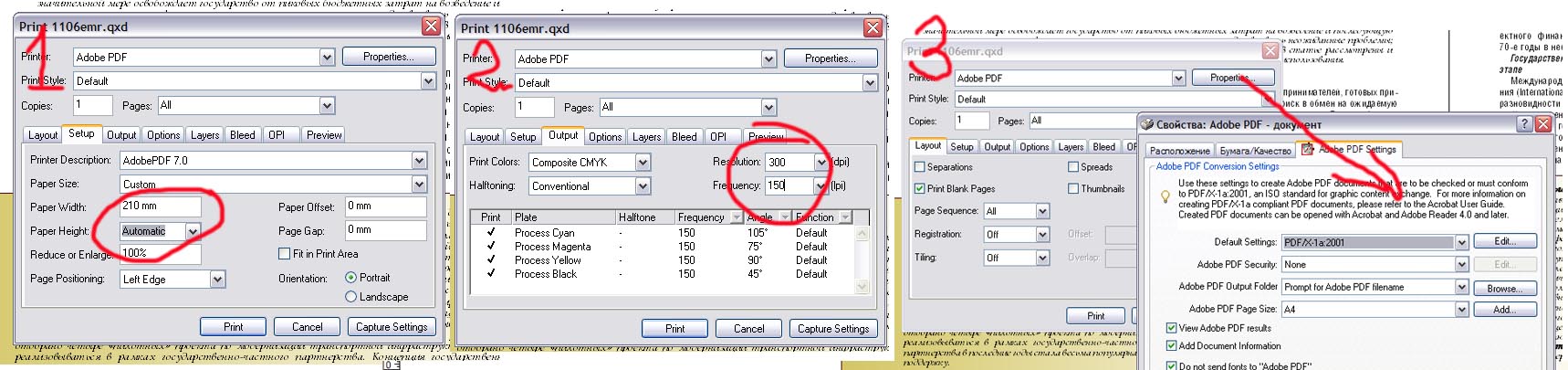Open the Frequency column header dropdown in plate list

[735, 217]
